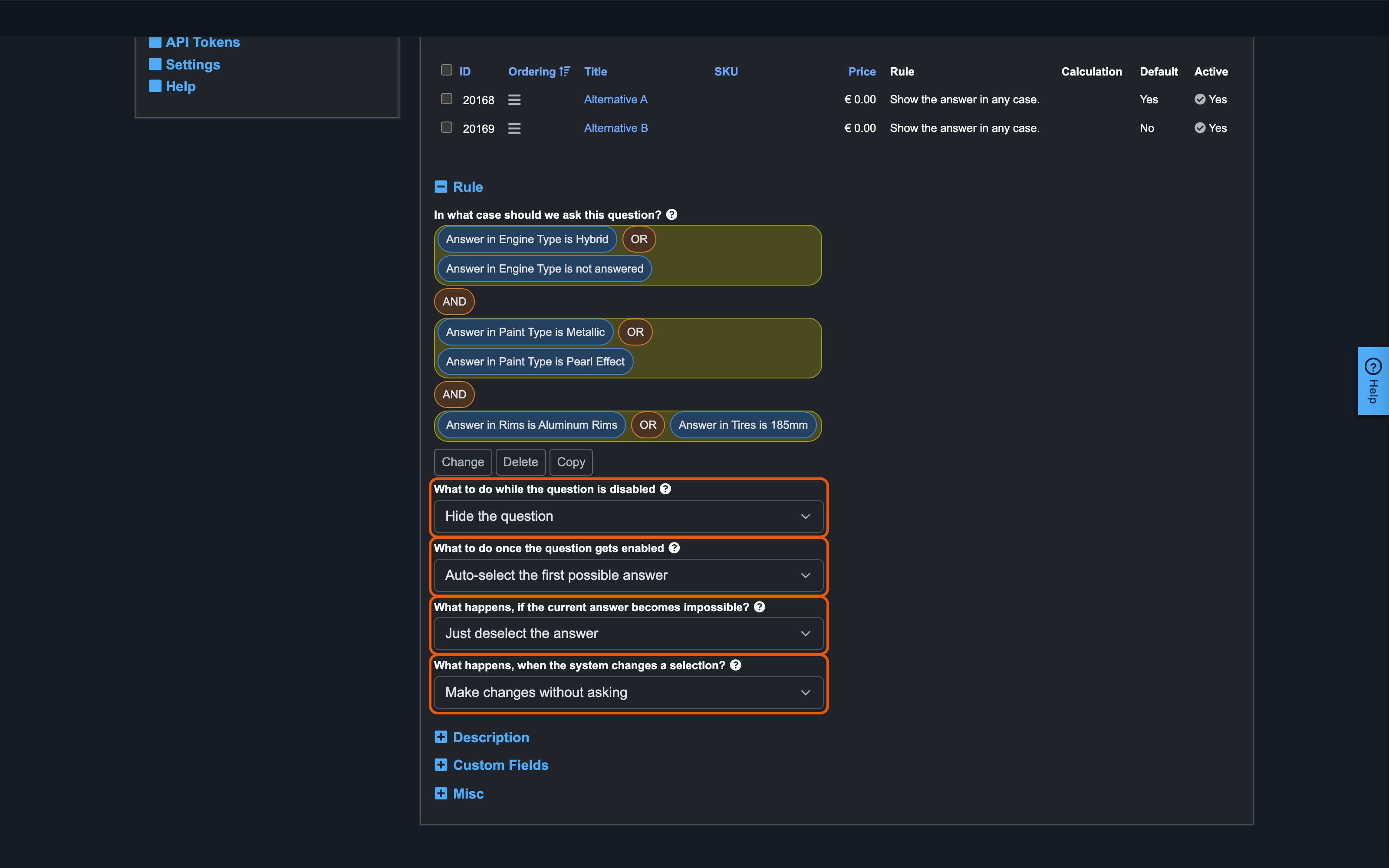Open the 'Hide the question' dropdown
The width and height of the screenshot is (1389, 868).
tap(629, 516)
